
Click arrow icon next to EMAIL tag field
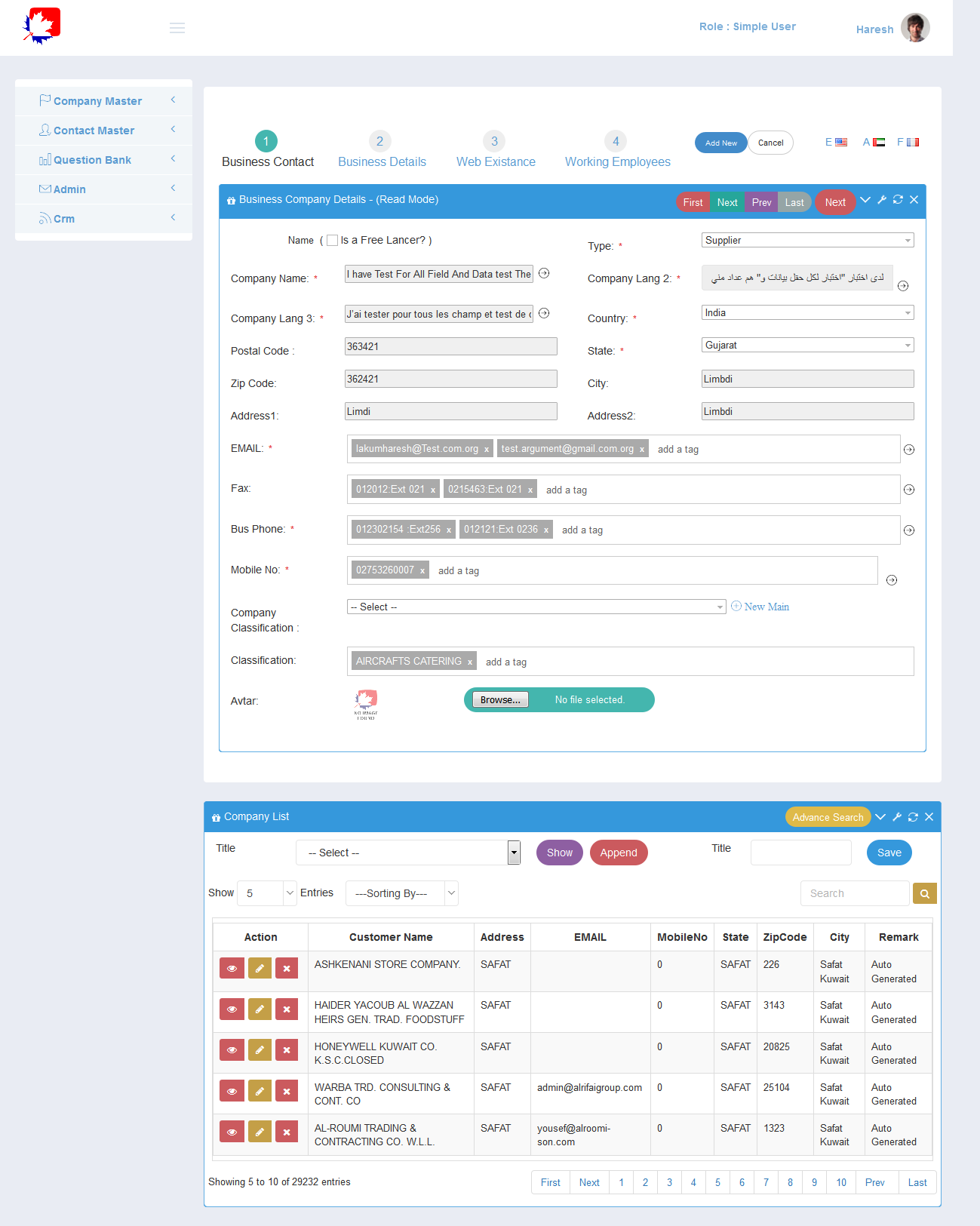point(909,450)
